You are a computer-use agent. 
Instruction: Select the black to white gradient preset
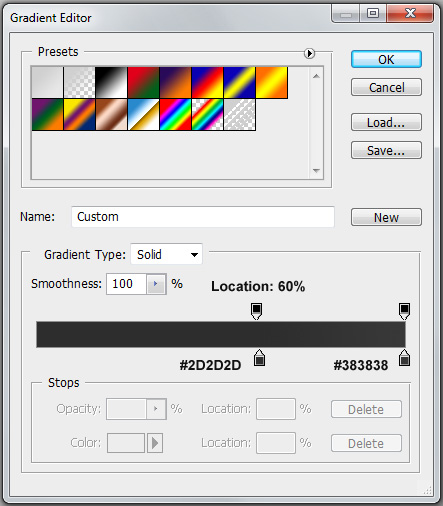click(x=111, y=82)
